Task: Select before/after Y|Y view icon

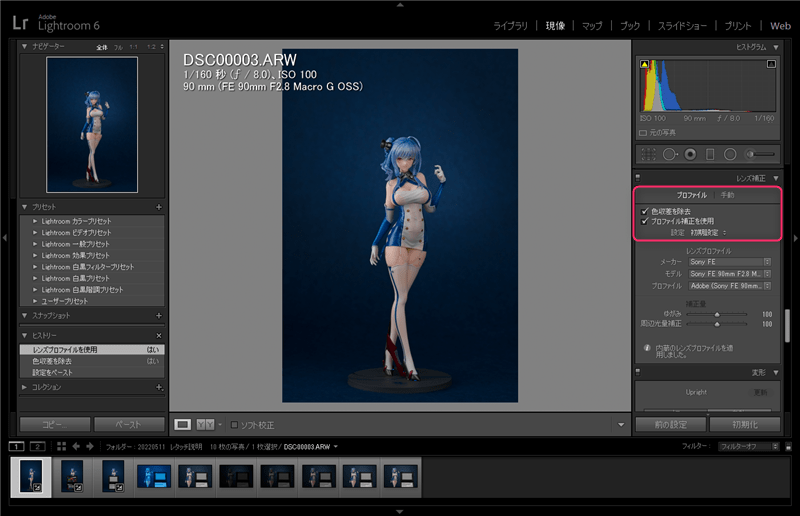Action: (206, 425)
